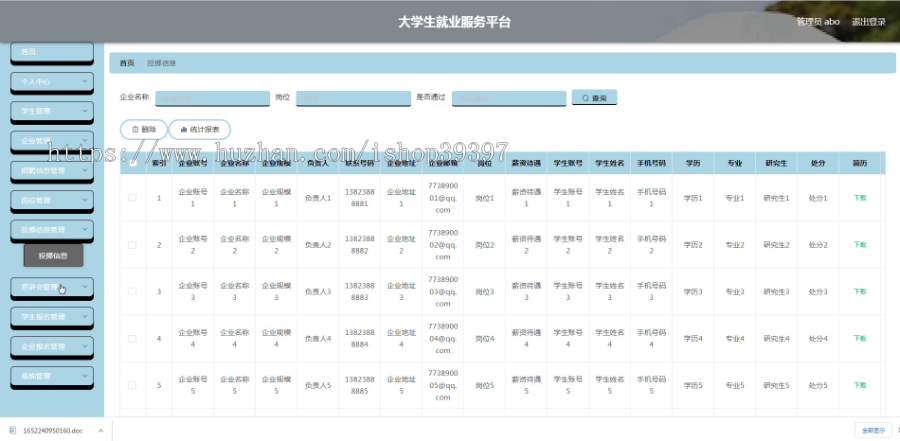Image resolution: width=900 pixels, height=441 pixels.
Task: Click the 学生姓名 column header
Action: tap(610, 164)
